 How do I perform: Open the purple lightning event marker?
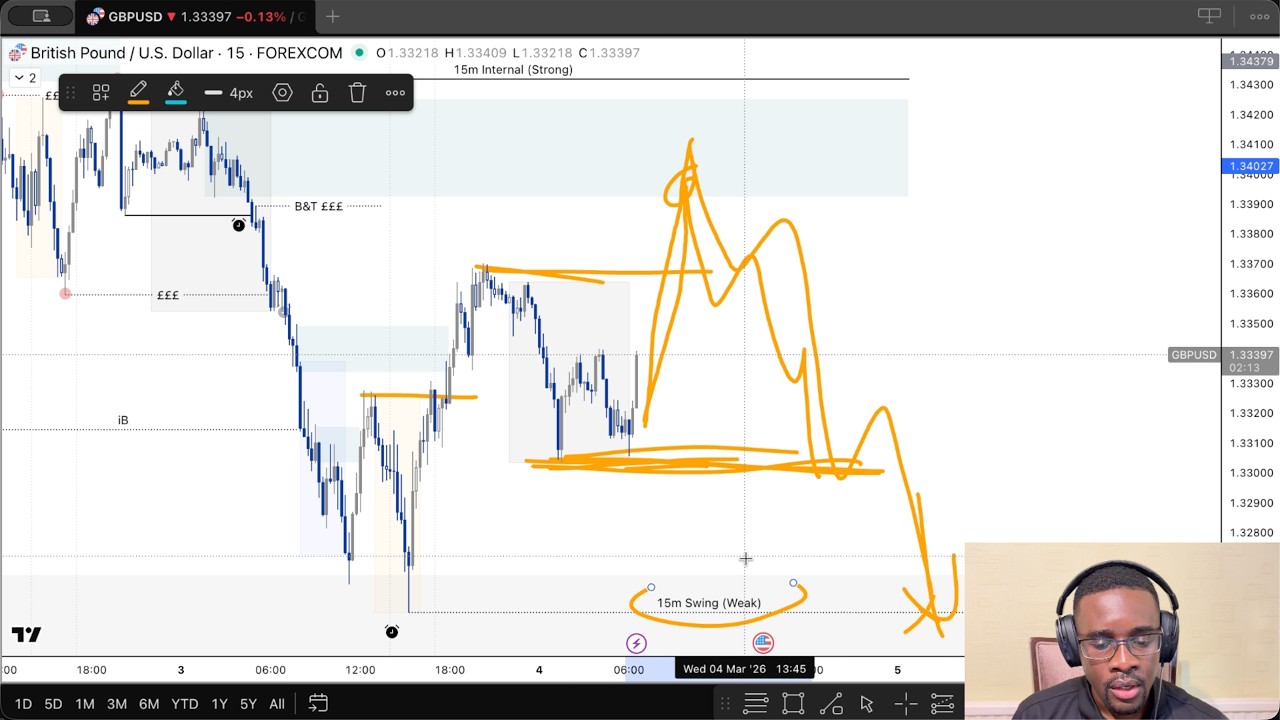coord(636,643)
